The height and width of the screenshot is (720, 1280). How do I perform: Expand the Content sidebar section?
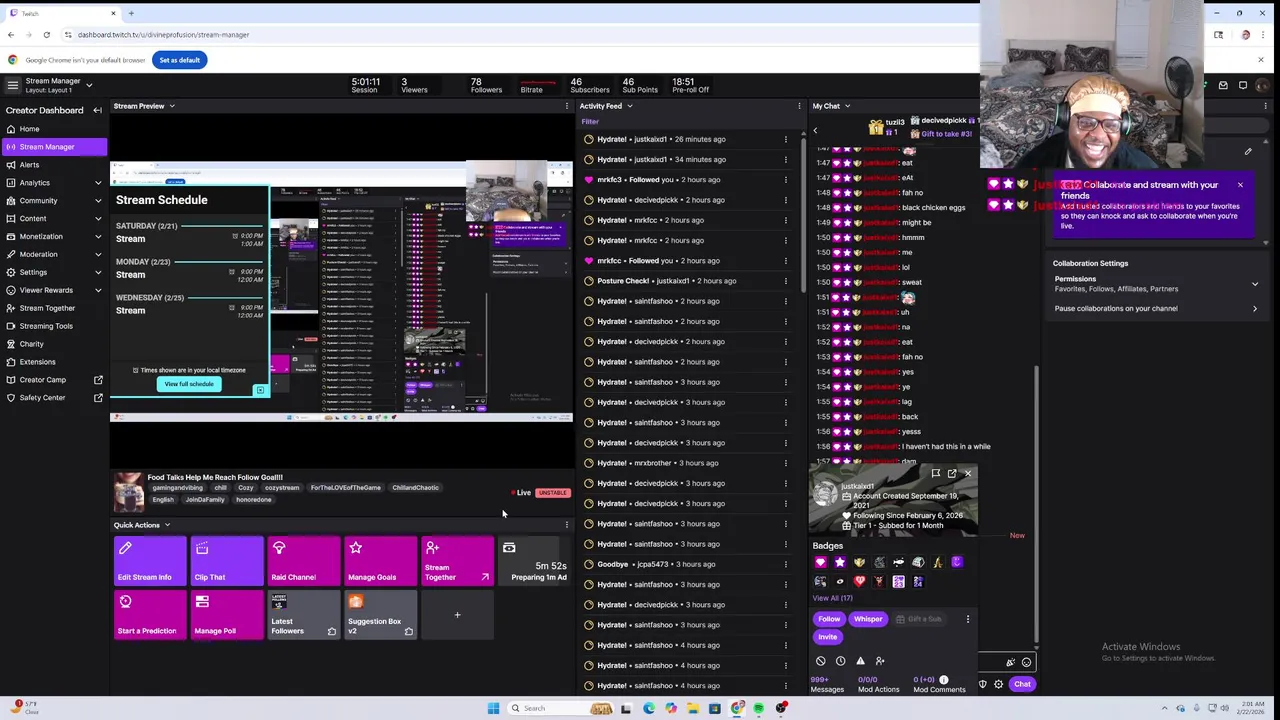click(x=98, y=219)
